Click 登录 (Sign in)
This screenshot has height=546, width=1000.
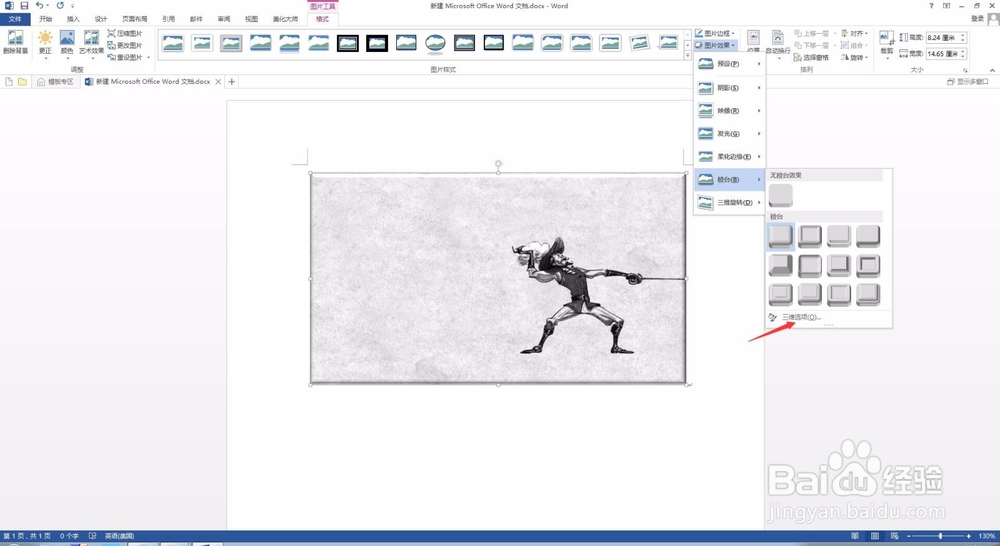click(977, 19)
